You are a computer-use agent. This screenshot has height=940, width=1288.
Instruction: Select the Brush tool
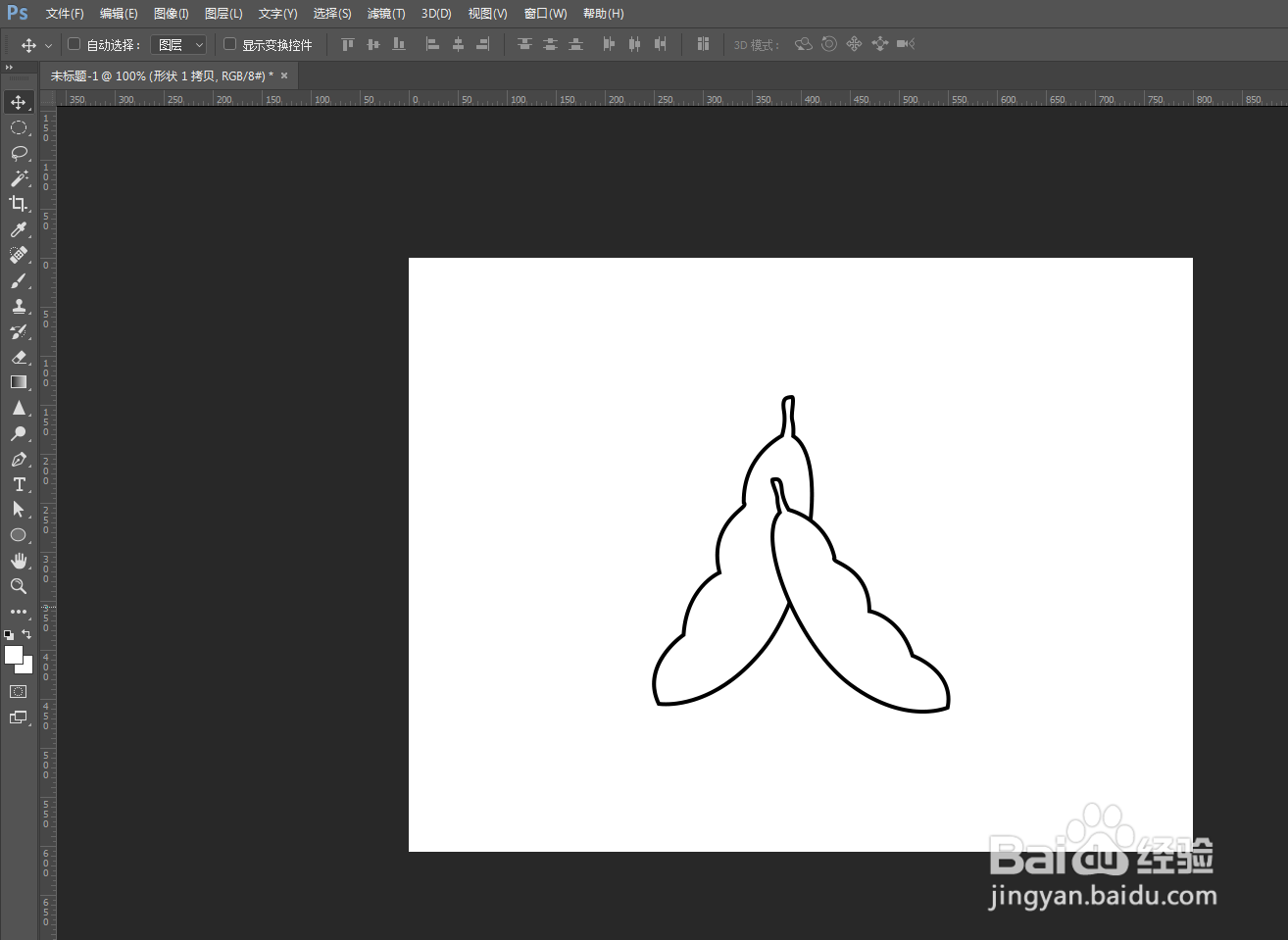pos(19,280)
